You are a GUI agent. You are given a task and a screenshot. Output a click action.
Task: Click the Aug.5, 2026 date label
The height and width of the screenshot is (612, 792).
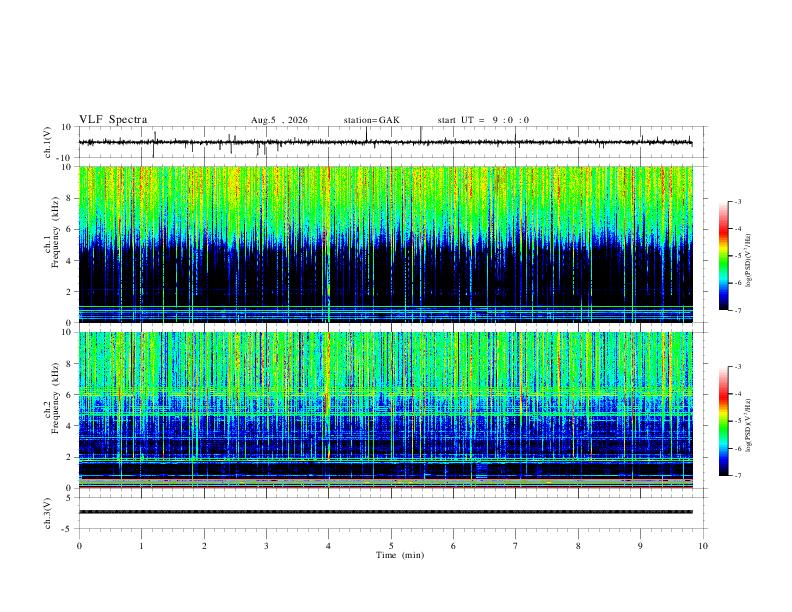point(279,120)
